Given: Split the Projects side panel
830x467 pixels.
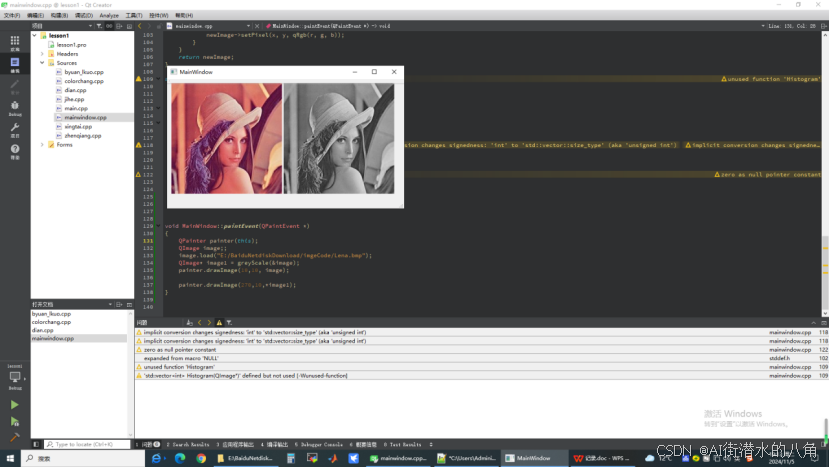Looking at the screenshot, I should click(119, 25).
